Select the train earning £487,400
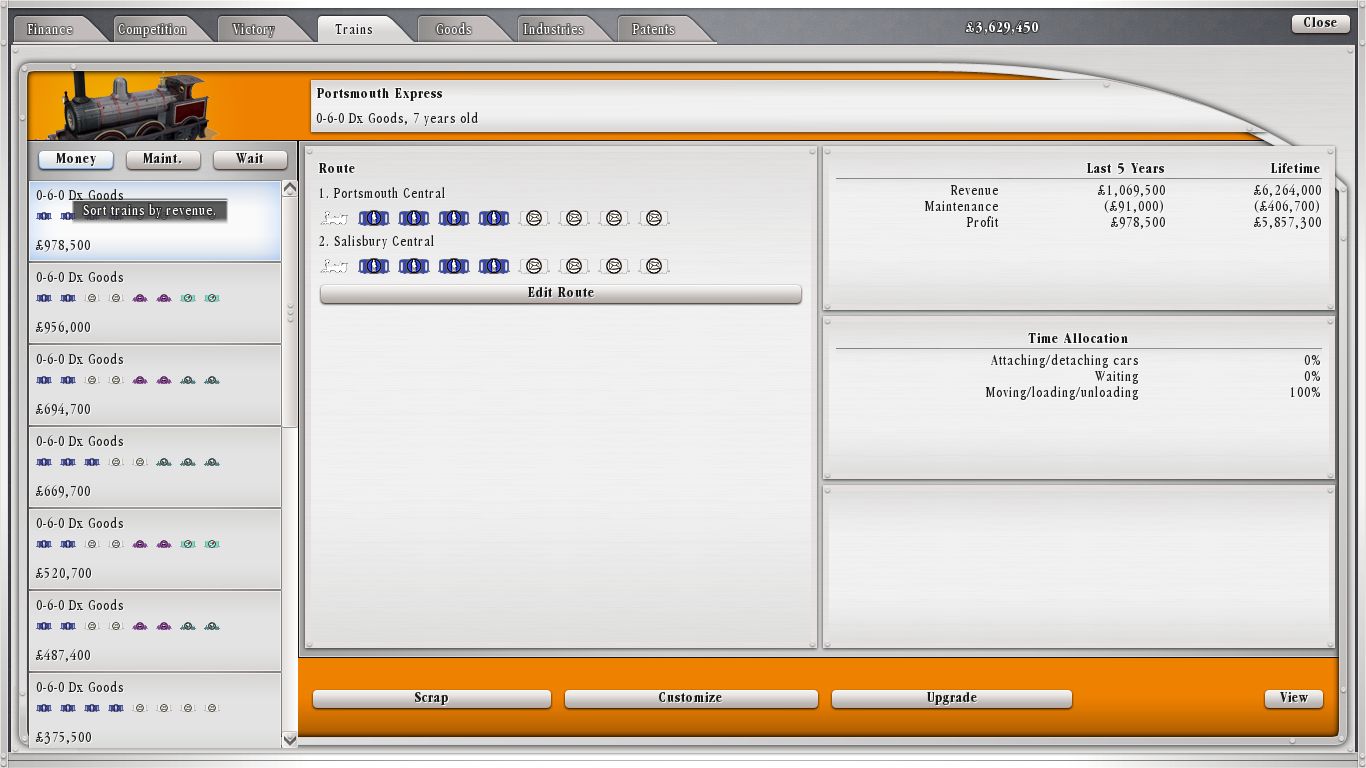 [x=155, y=631]
